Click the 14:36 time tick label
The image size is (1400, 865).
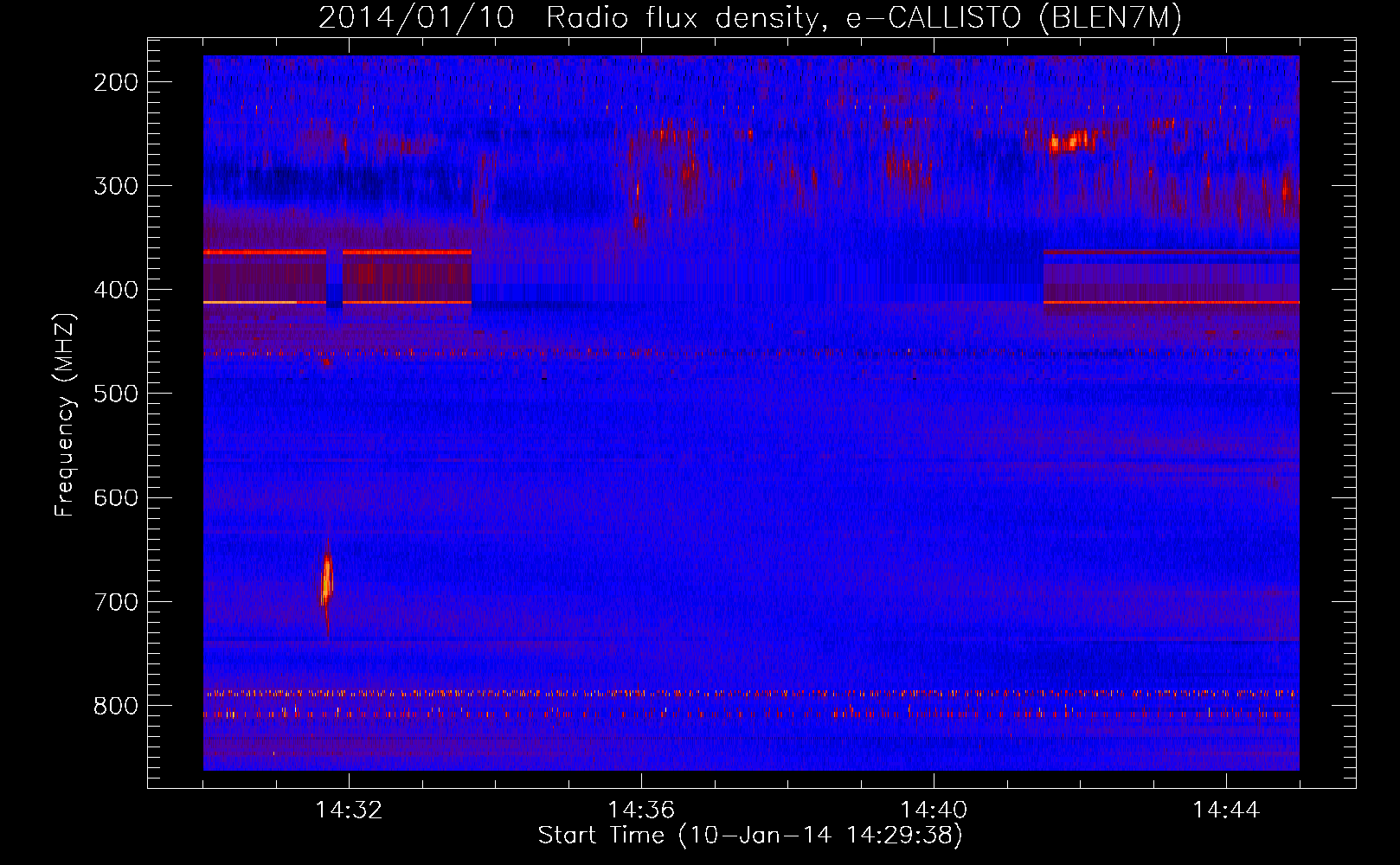pyautogui.click(x=641, y=810)
